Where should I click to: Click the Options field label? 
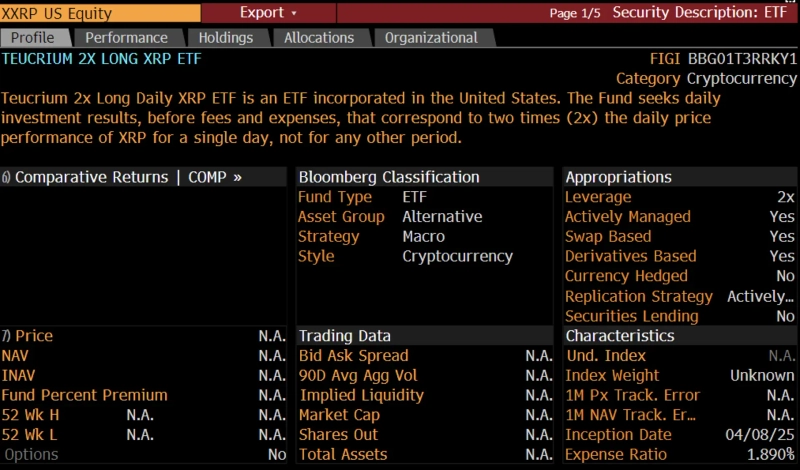click(31, 455)
